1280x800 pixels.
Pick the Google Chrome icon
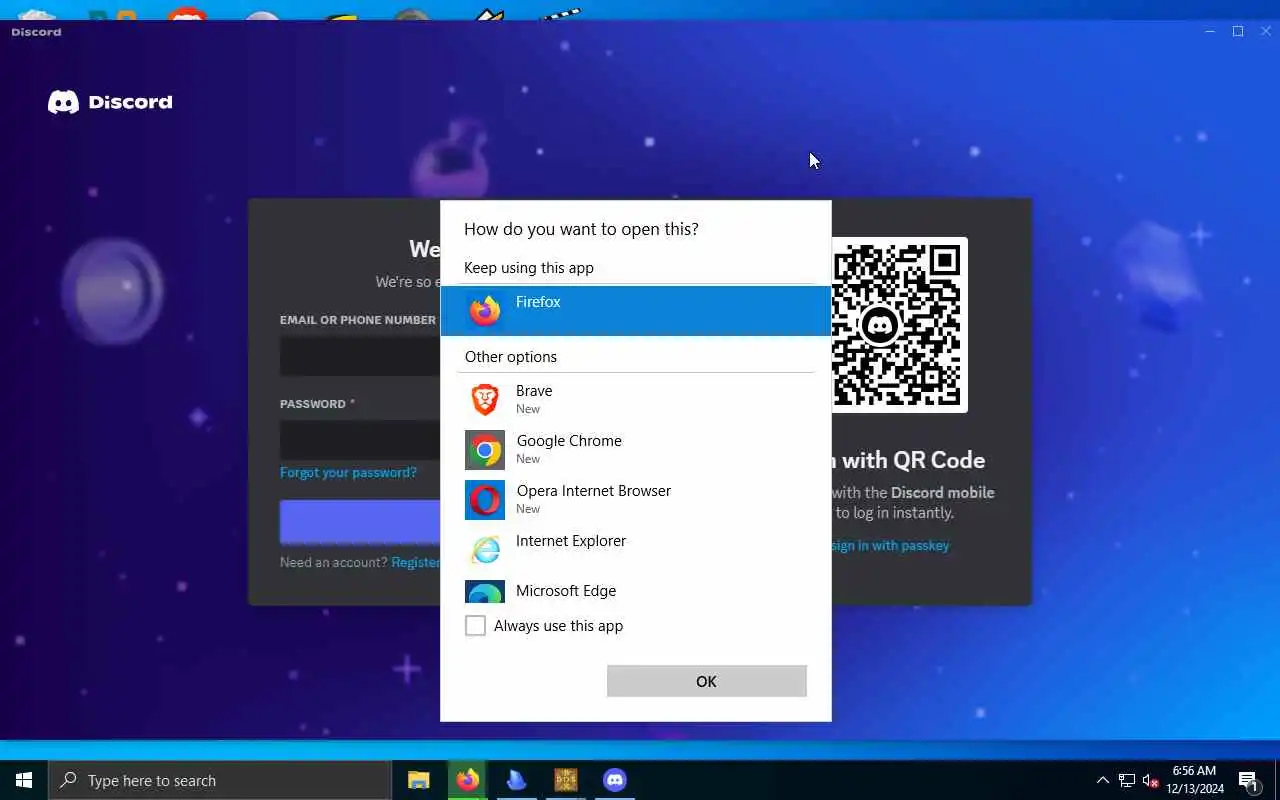pyautogui.click(x=485, y=450)
